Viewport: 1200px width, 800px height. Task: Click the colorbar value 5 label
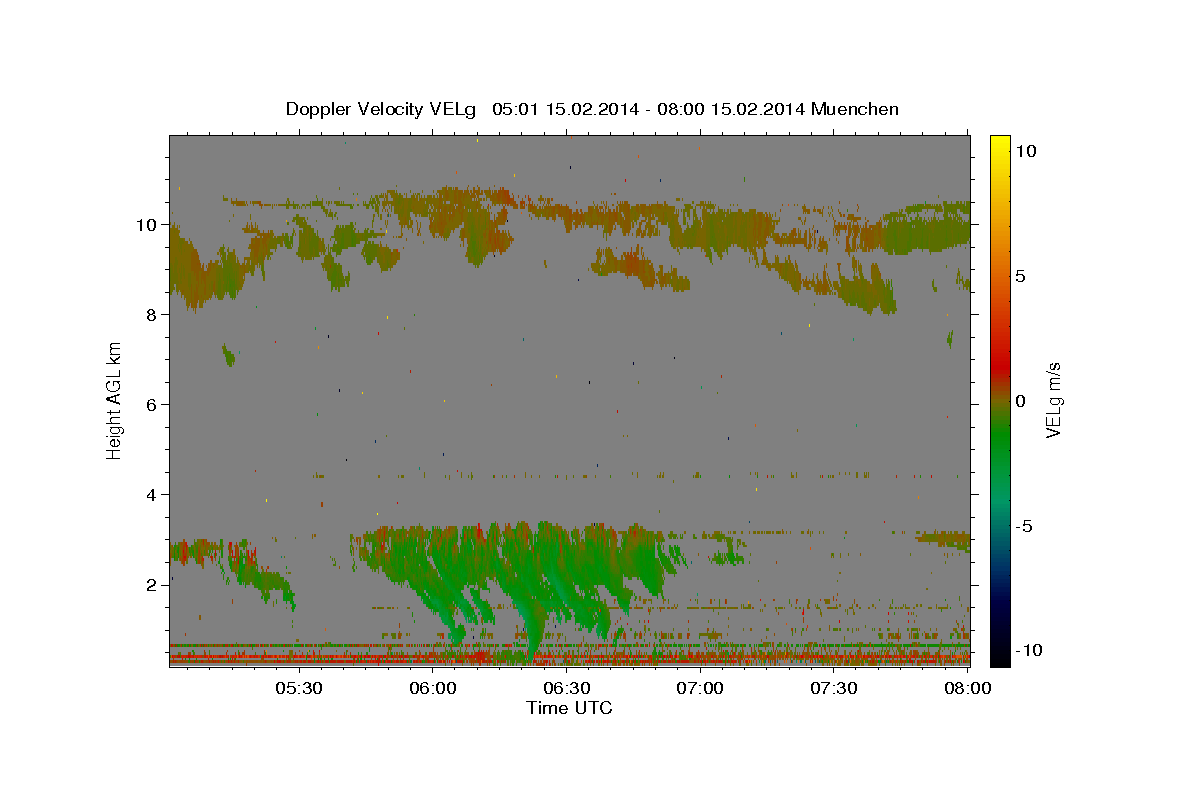pyautogui.click(x=1020, y=276)
